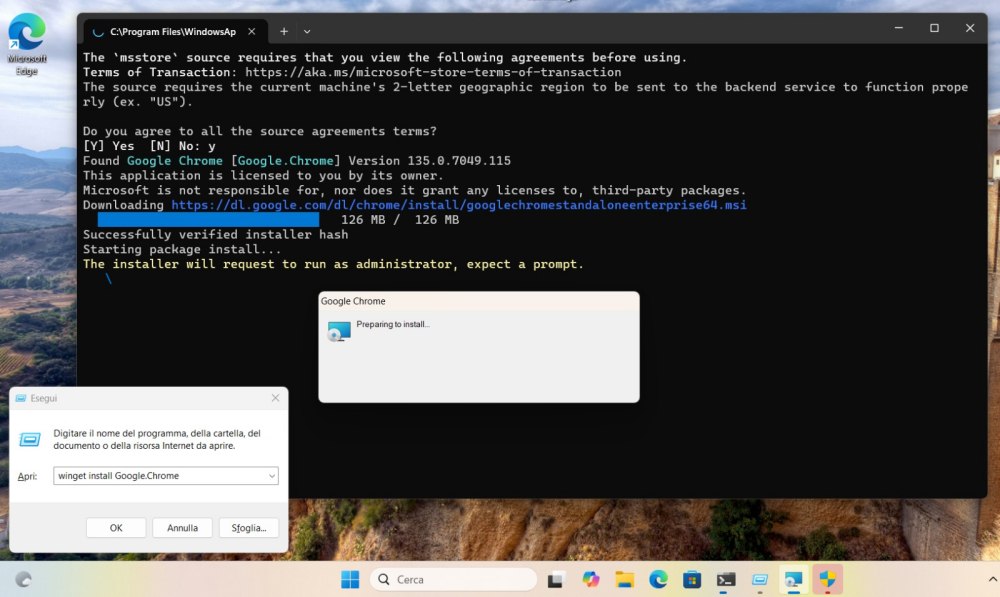Screen dimensions: 1000x597
Task: Open a new tab in Terminal
Action: [284, 31]
